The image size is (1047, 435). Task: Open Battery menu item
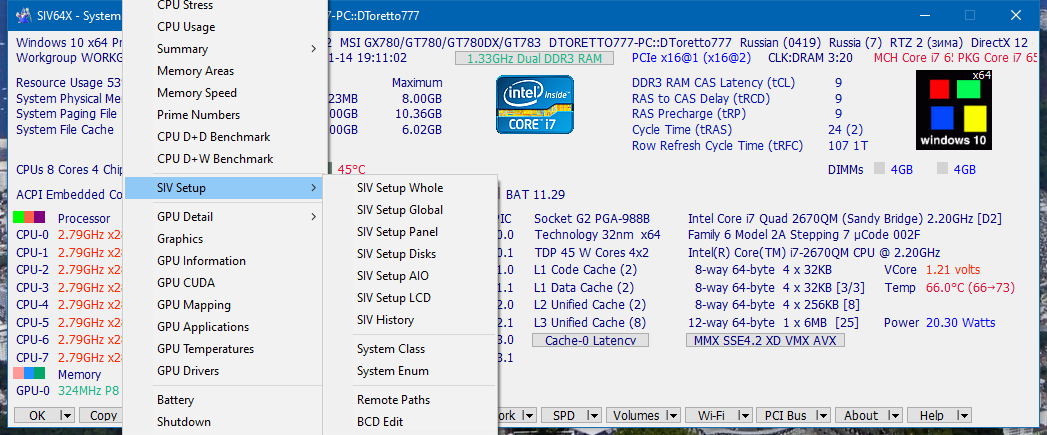pos(225,400)
